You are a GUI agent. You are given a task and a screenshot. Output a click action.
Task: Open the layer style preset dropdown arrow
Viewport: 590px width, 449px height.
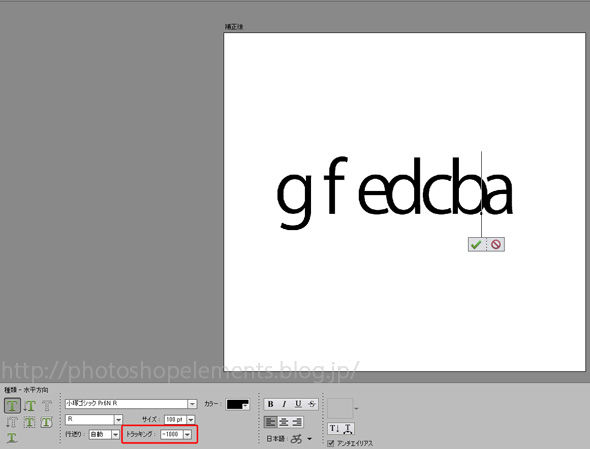356,408
